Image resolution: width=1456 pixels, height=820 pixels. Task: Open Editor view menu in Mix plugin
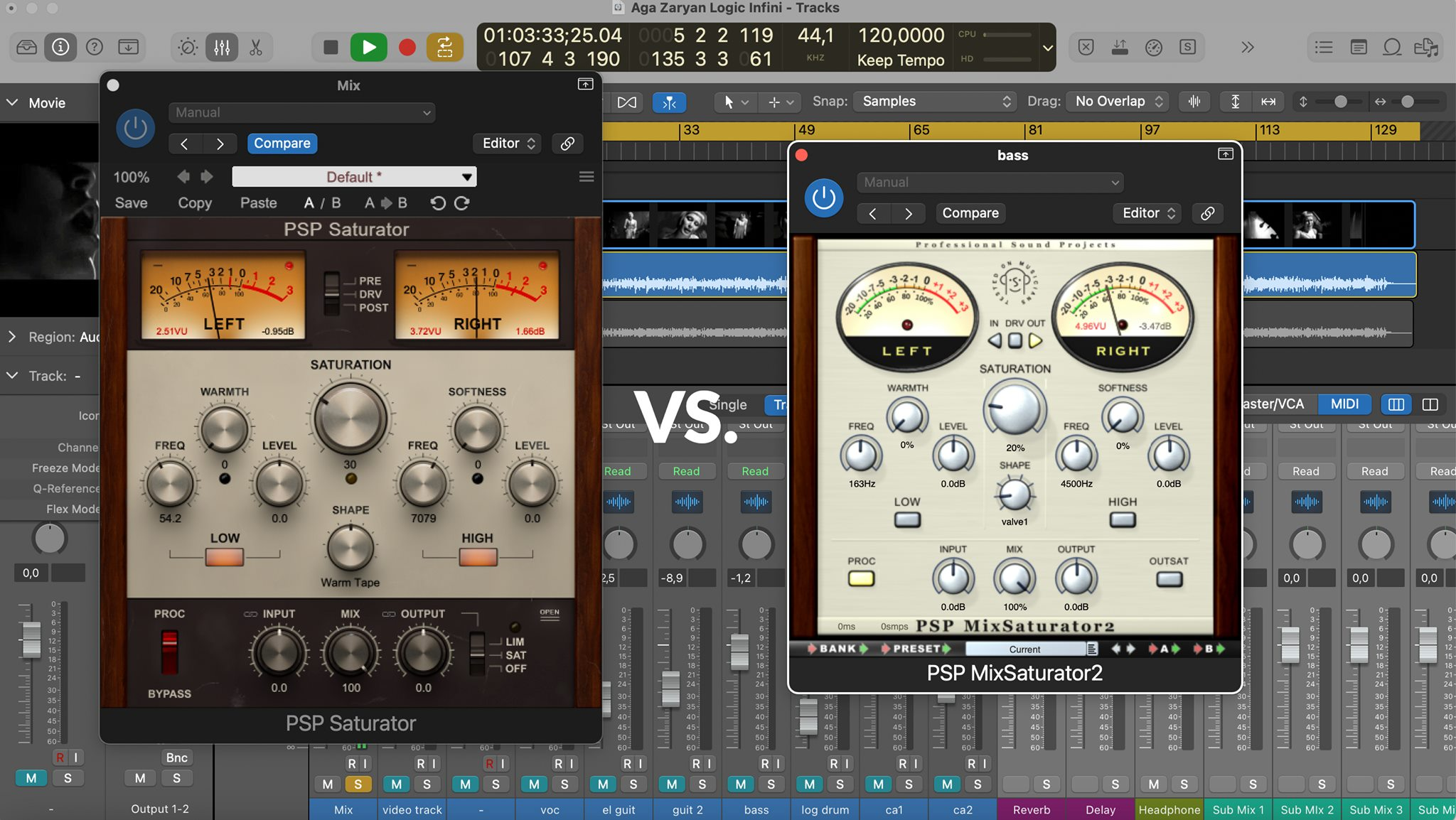tap(508, 144)
